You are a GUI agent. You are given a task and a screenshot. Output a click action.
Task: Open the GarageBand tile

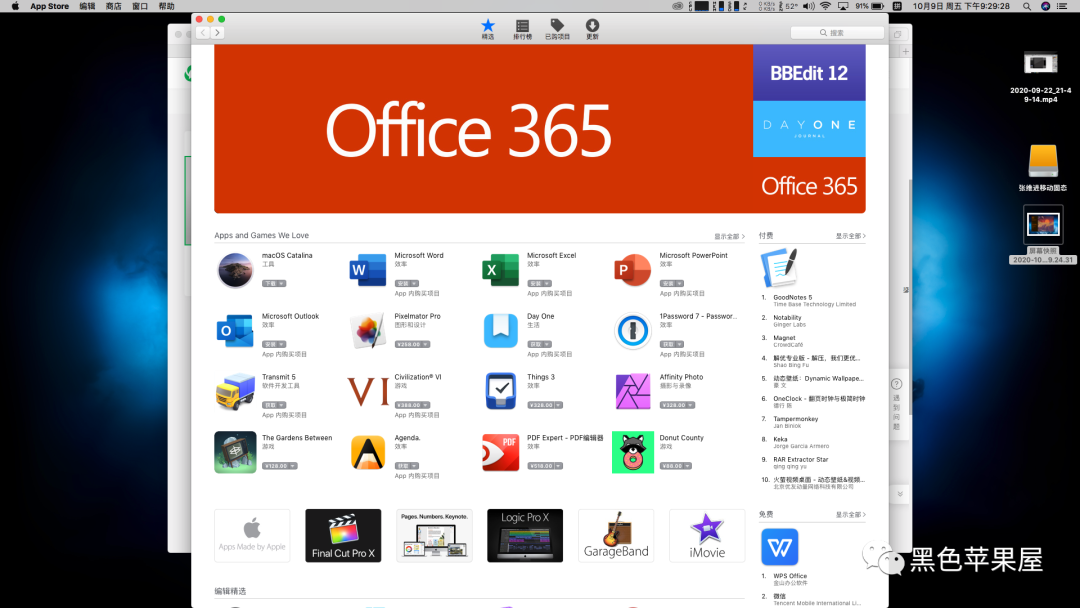616,536
